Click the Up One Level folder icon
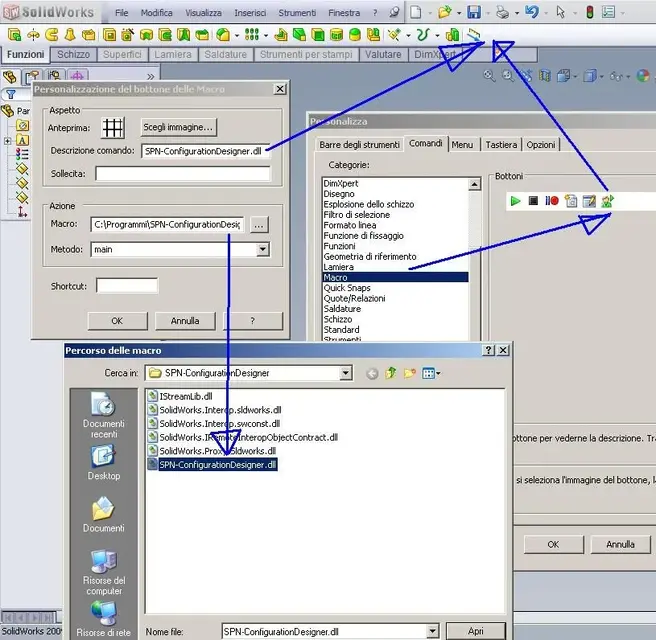The height and width of the screenshot is (640, 656). coord(391,373)
